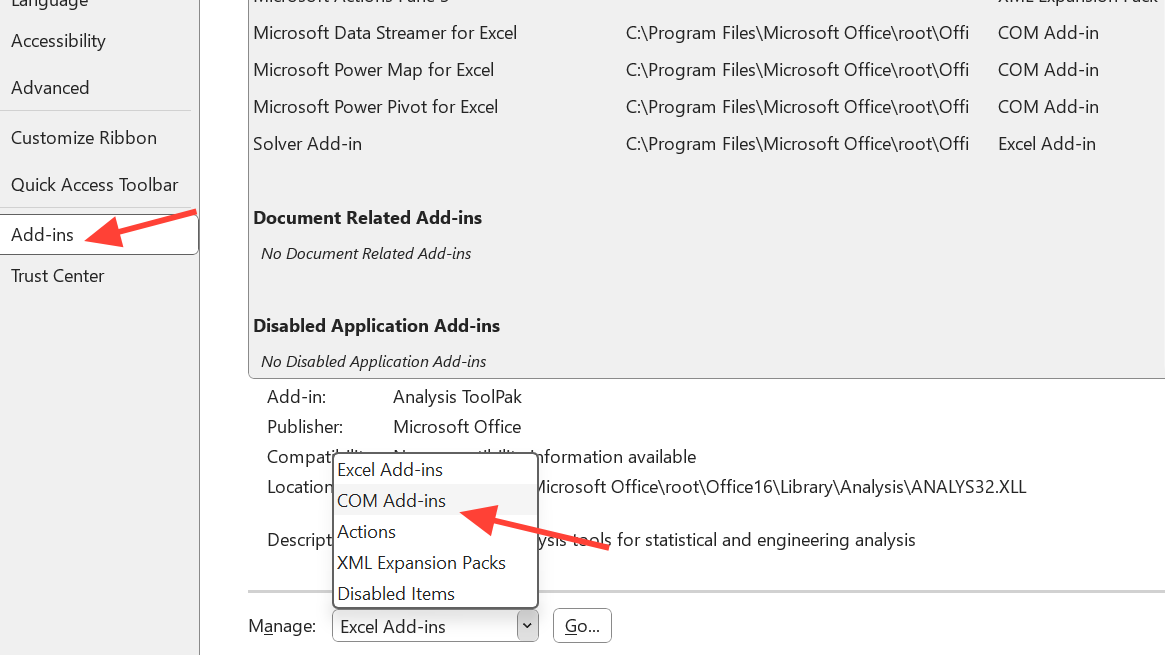Choose COM Add-ins in the Manage list
Image resolution: width=1165 pixels, height=655 pixels.
tap(391, 501)
